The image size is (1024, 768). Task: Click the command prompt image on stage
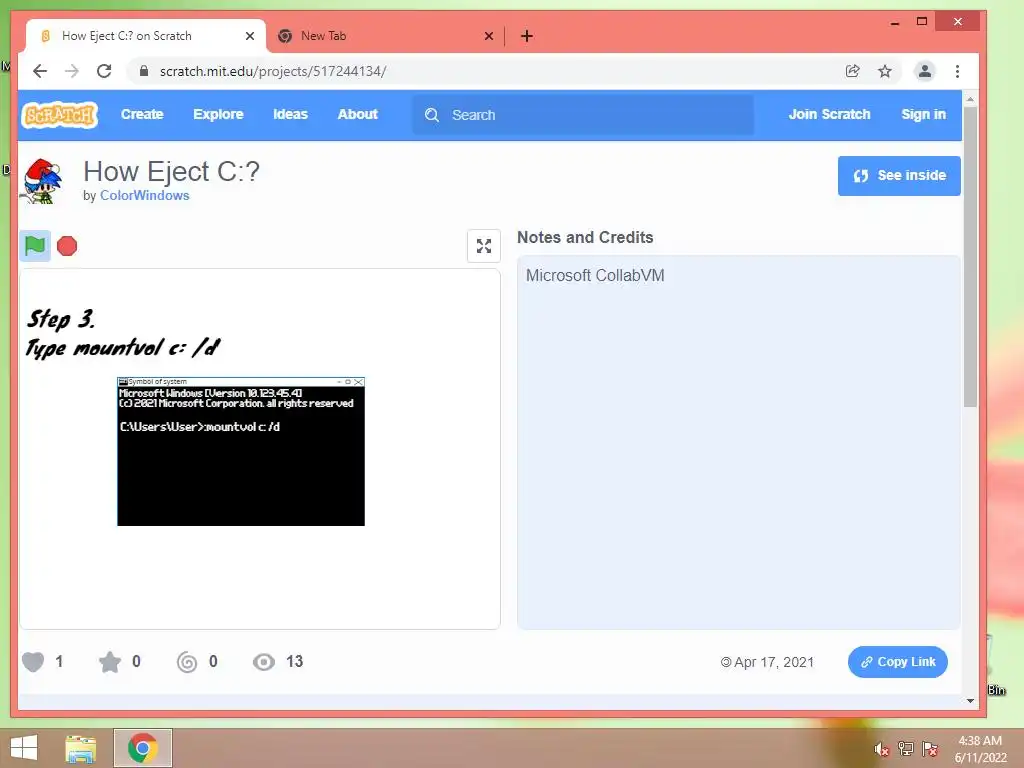241,451
